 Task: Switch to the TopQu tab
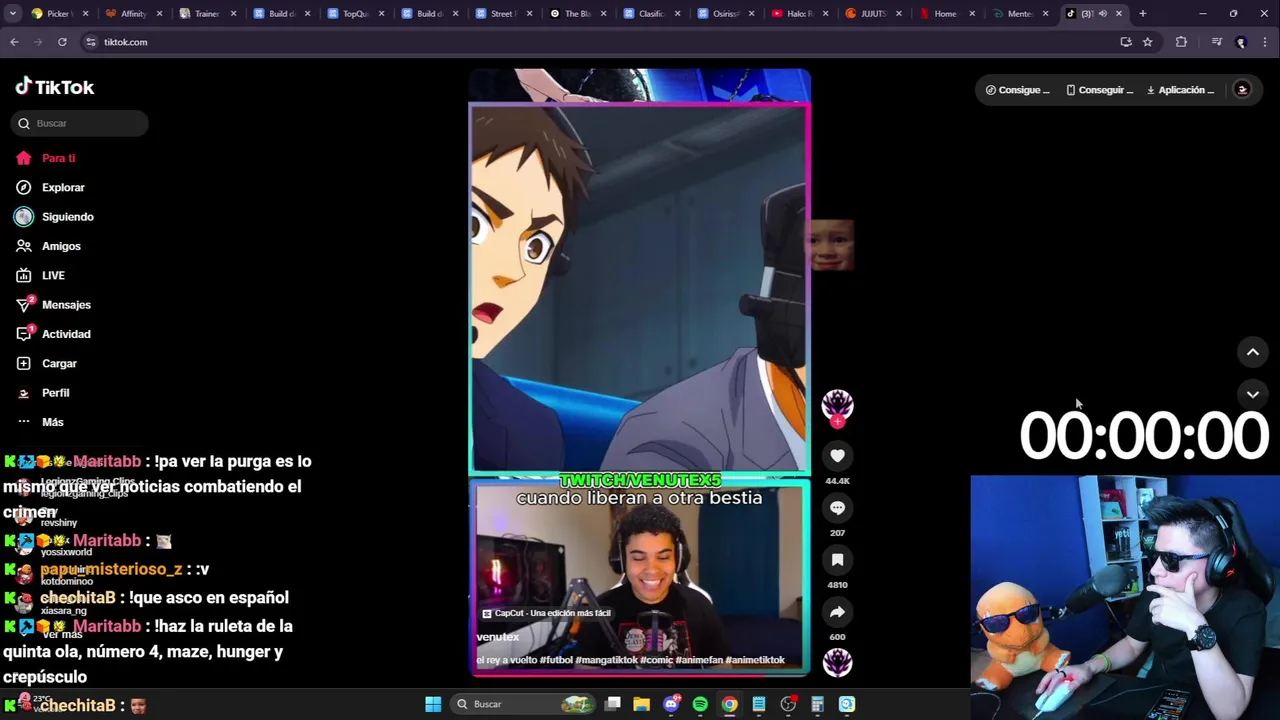(x=355, y=14)
